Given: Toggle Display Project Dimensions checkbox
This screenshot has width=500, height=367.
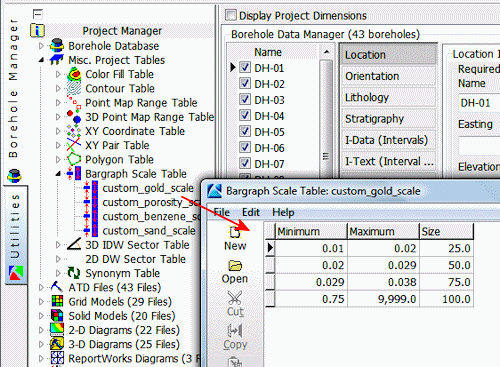Looking at the screenshot, I should 231,15.
